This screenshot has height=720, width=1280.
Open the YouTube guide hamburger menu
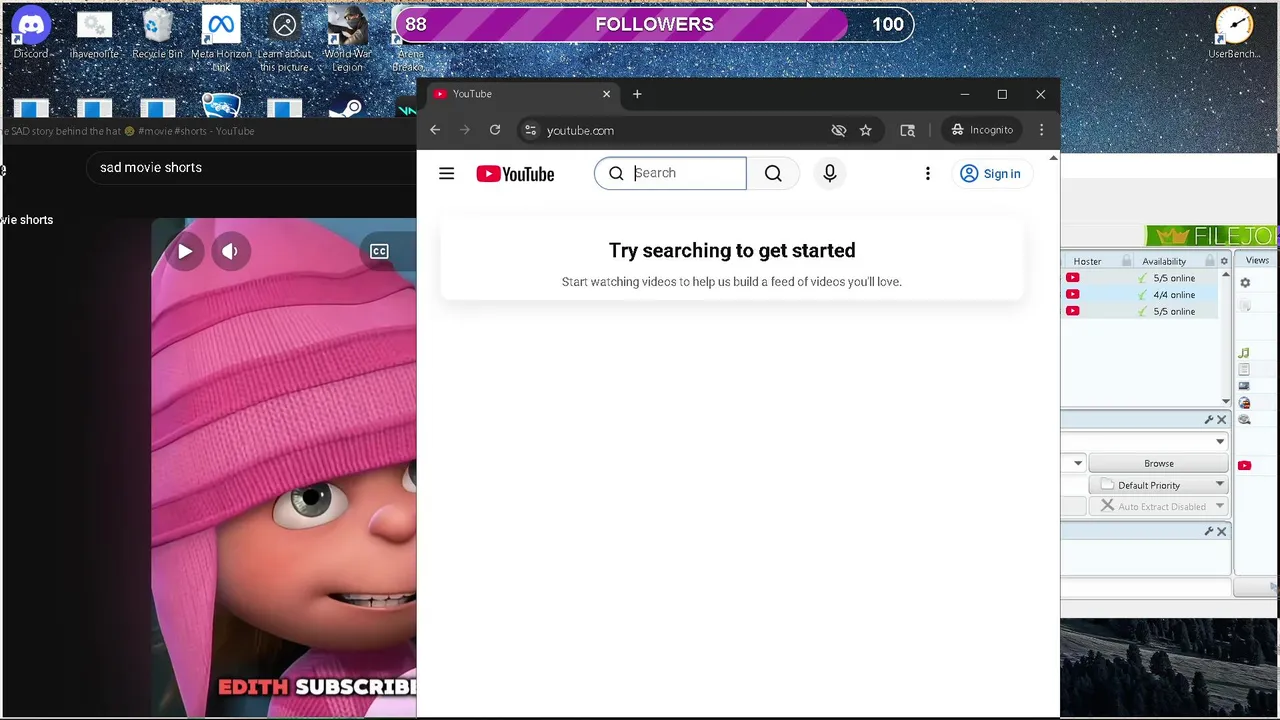tap(447, 173)
